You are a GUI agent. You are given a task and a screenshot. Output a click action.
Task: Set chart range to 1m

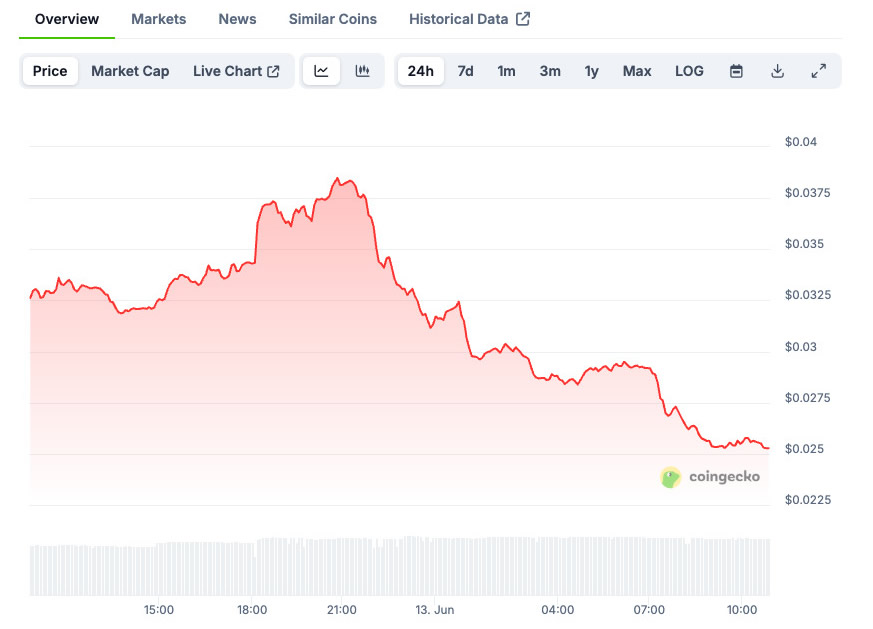(506, 71)
